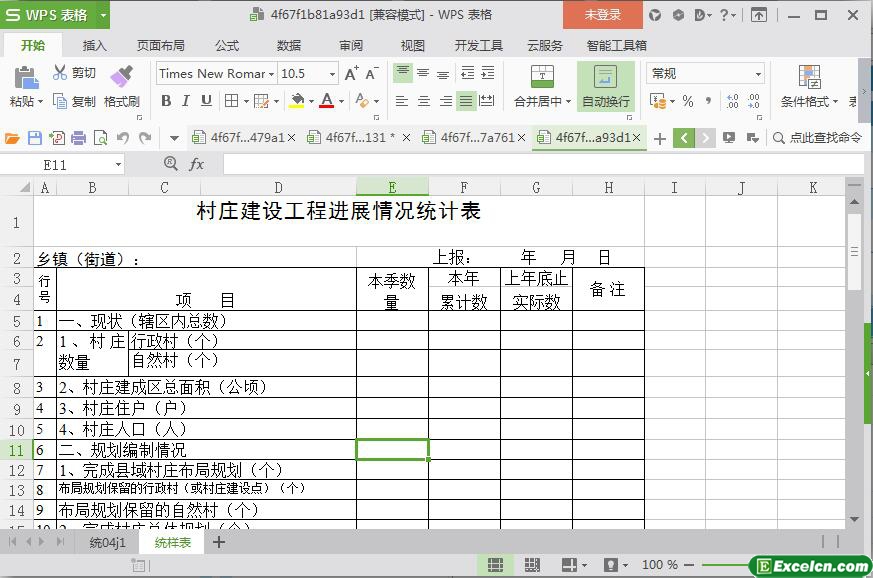The width and height of the screenshot is (873, 578).
Task: Toggle Italic formatting
Action: (x=186, y=101)
